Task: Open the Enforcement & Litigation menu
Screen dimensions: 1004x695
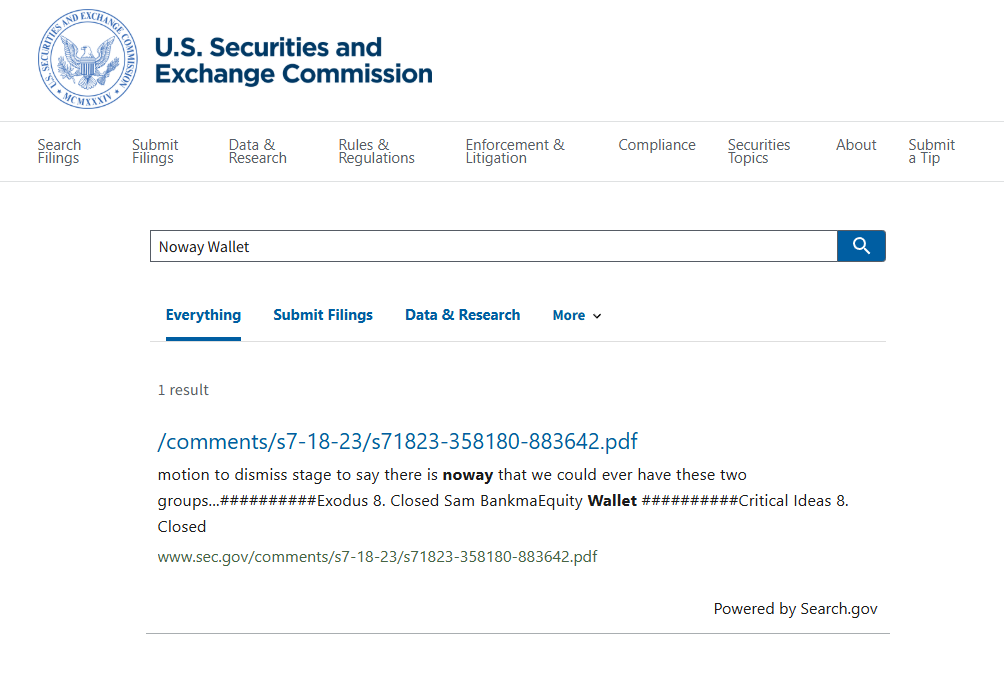Action: click(514, 151)
